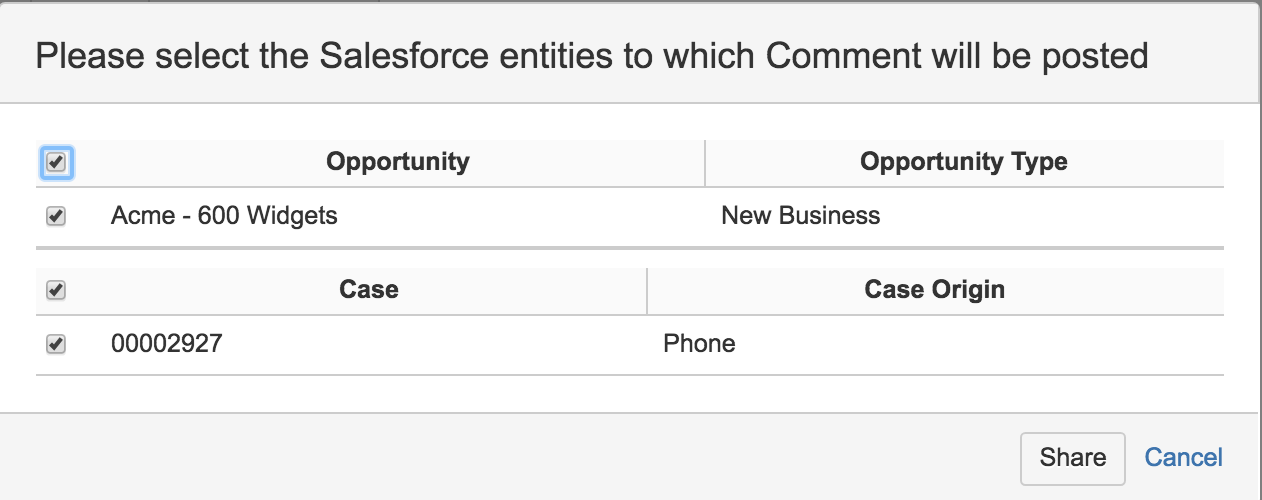Toggle the Opportunity select-all checkbox

[56, 162]
